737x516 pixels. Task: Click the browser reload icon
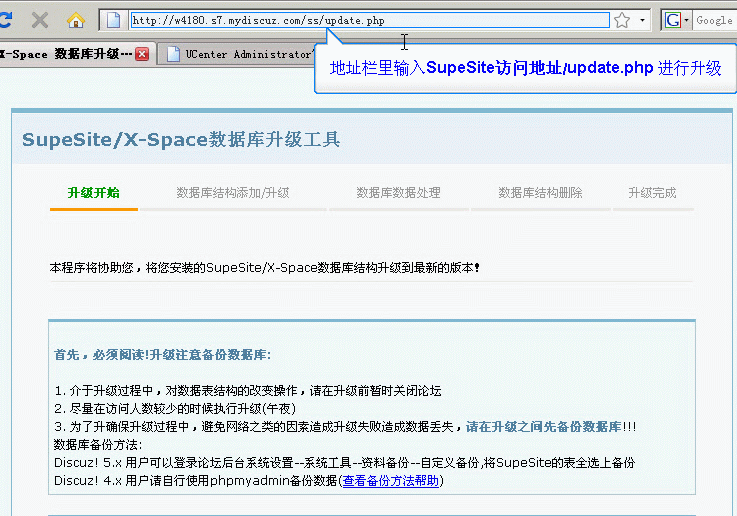pyautogui.click(x=8, y=20)
